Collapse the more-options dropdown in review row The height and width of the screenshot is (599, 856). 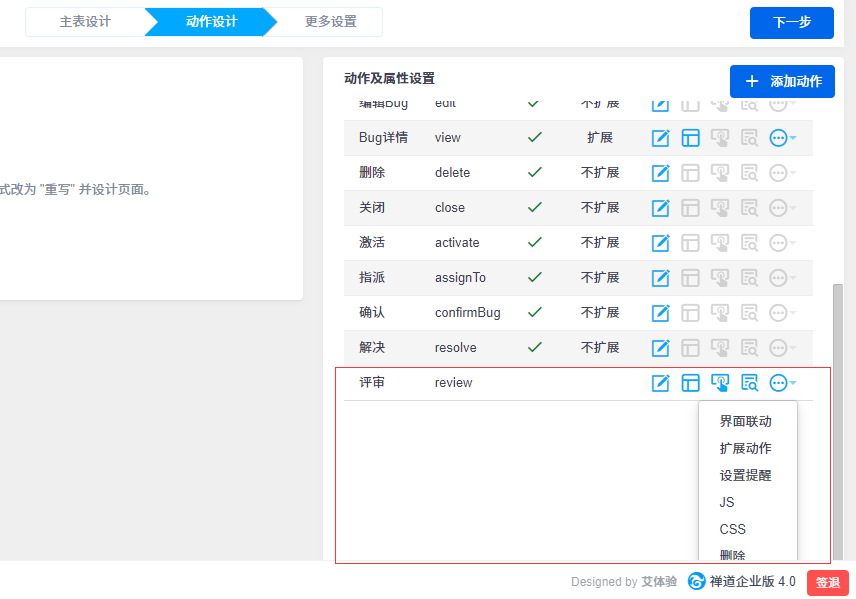pyautogui.click(x=782, y=383)
